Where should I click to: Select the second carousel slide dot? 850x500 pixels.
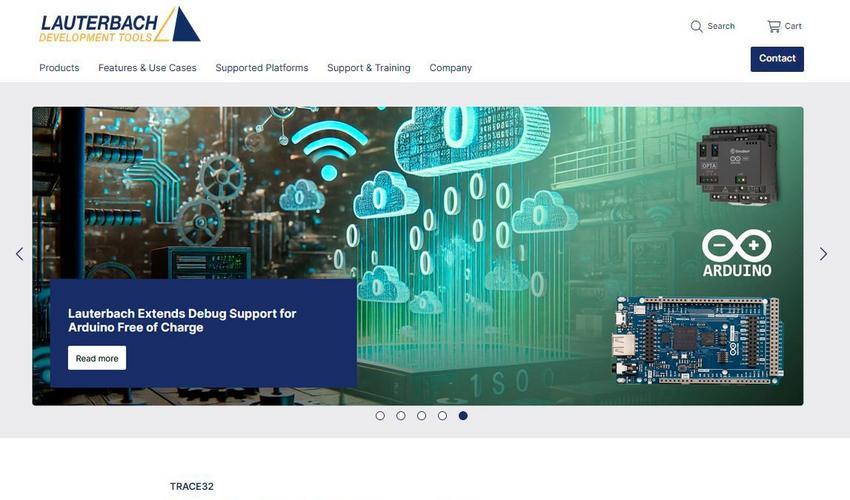[x=401, y=415]
